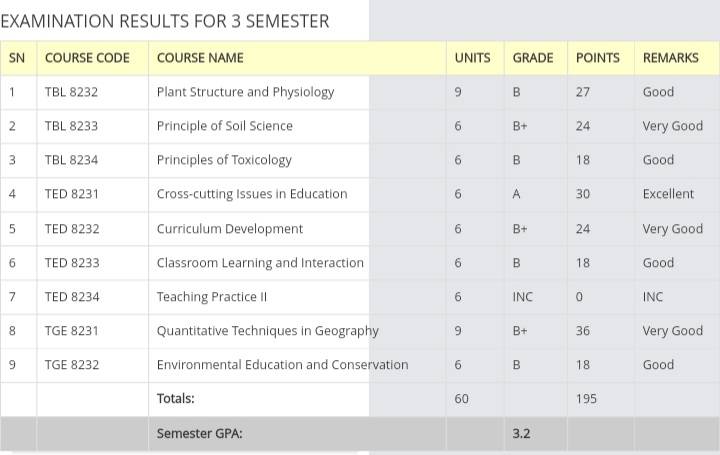Select the UNITS column header
Viewport: 720px width, 455px height.
(472, 58)
